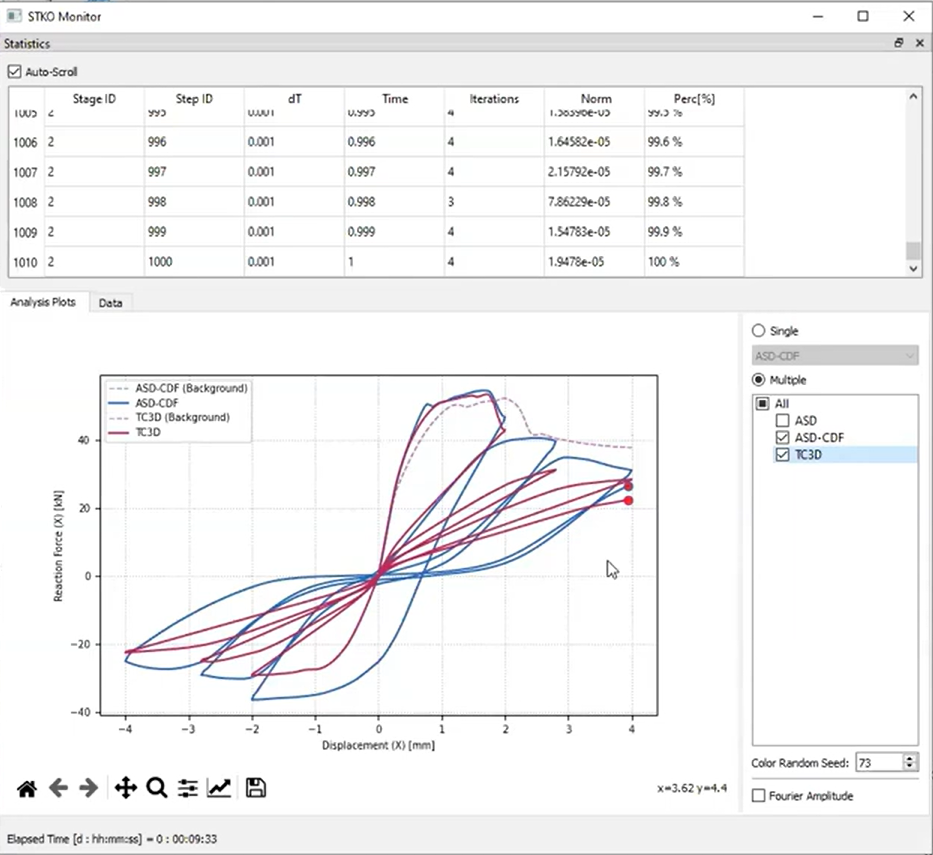This screenshot has width=933, height=855.
Task: Toggle the Auto-Scroll checkbox
Action: 14,71
